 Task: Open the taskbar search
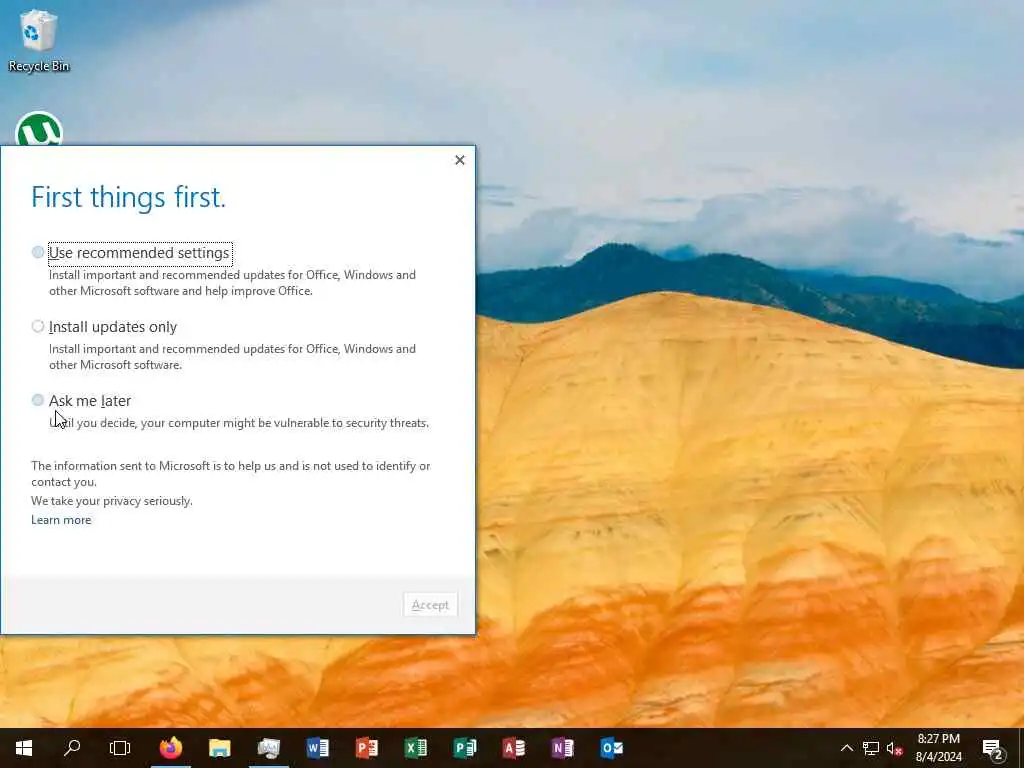tap(72, 748)
